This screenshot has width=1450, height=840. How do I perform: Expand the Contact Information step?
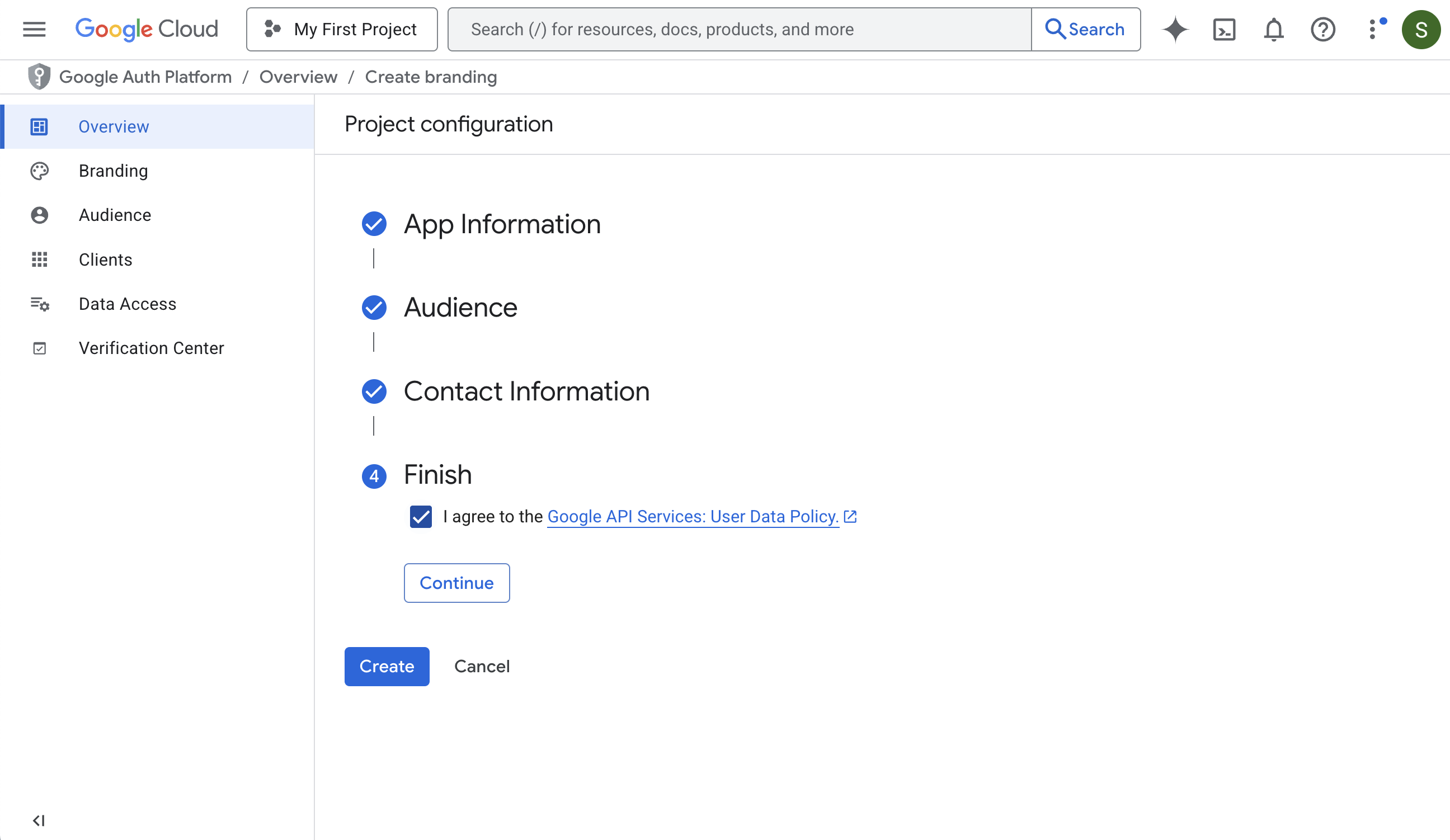[526, 392]
